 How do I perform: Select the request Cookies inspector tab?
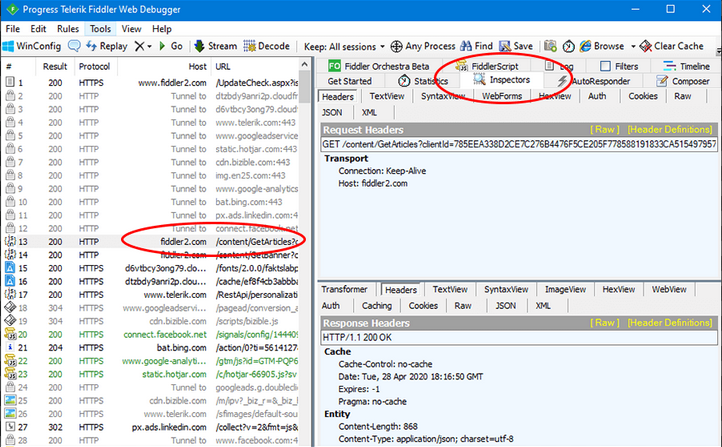(643, 96)
